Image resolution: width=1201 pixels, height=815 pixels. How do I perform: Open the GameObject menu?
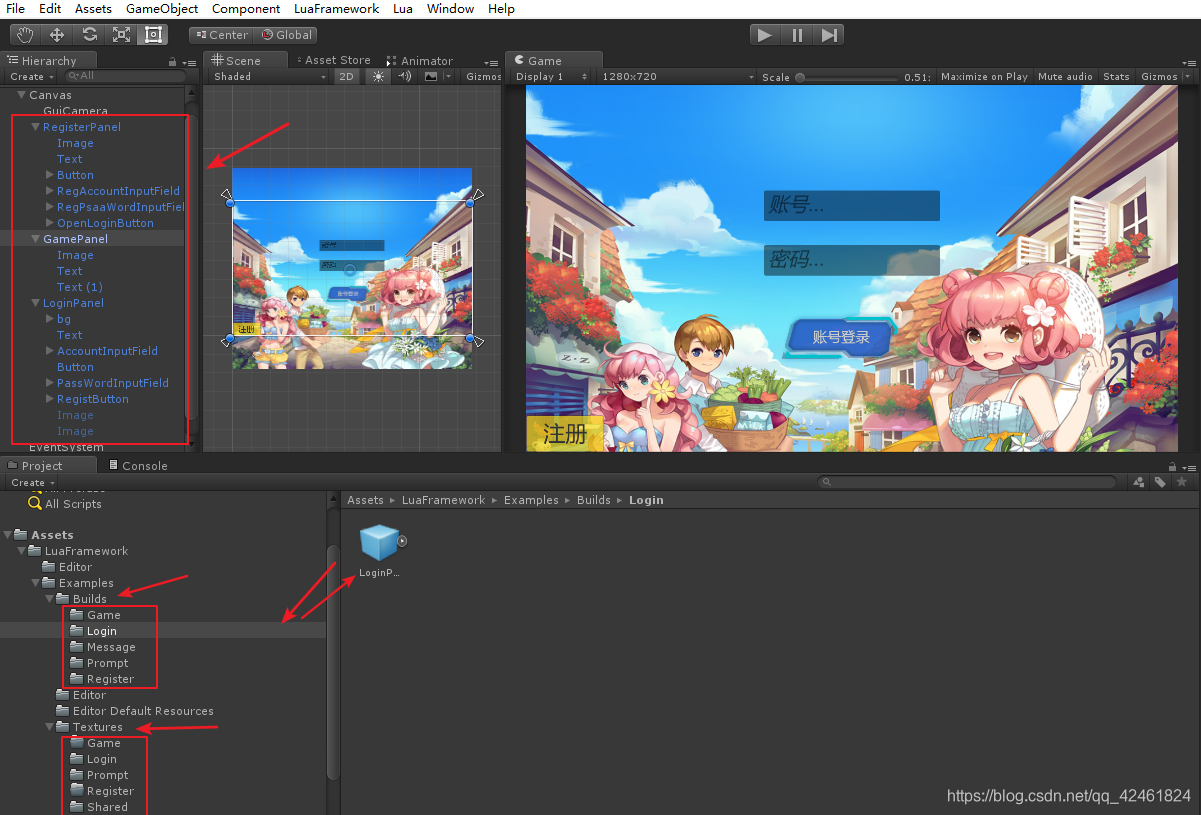[162, 8]
